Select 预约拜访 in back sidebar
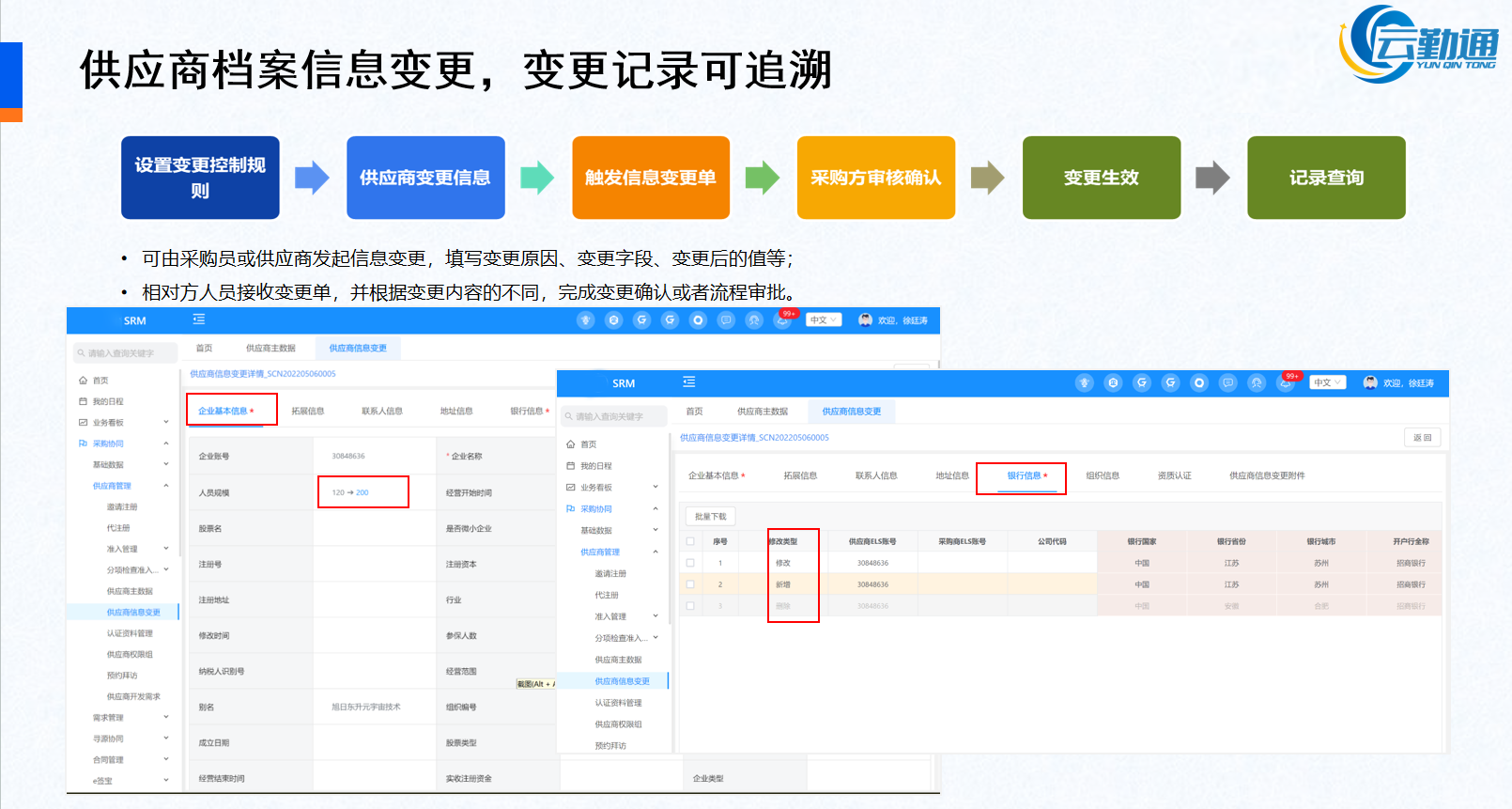The width and height of the screenshot is (1512, 809). click(122, 676)
